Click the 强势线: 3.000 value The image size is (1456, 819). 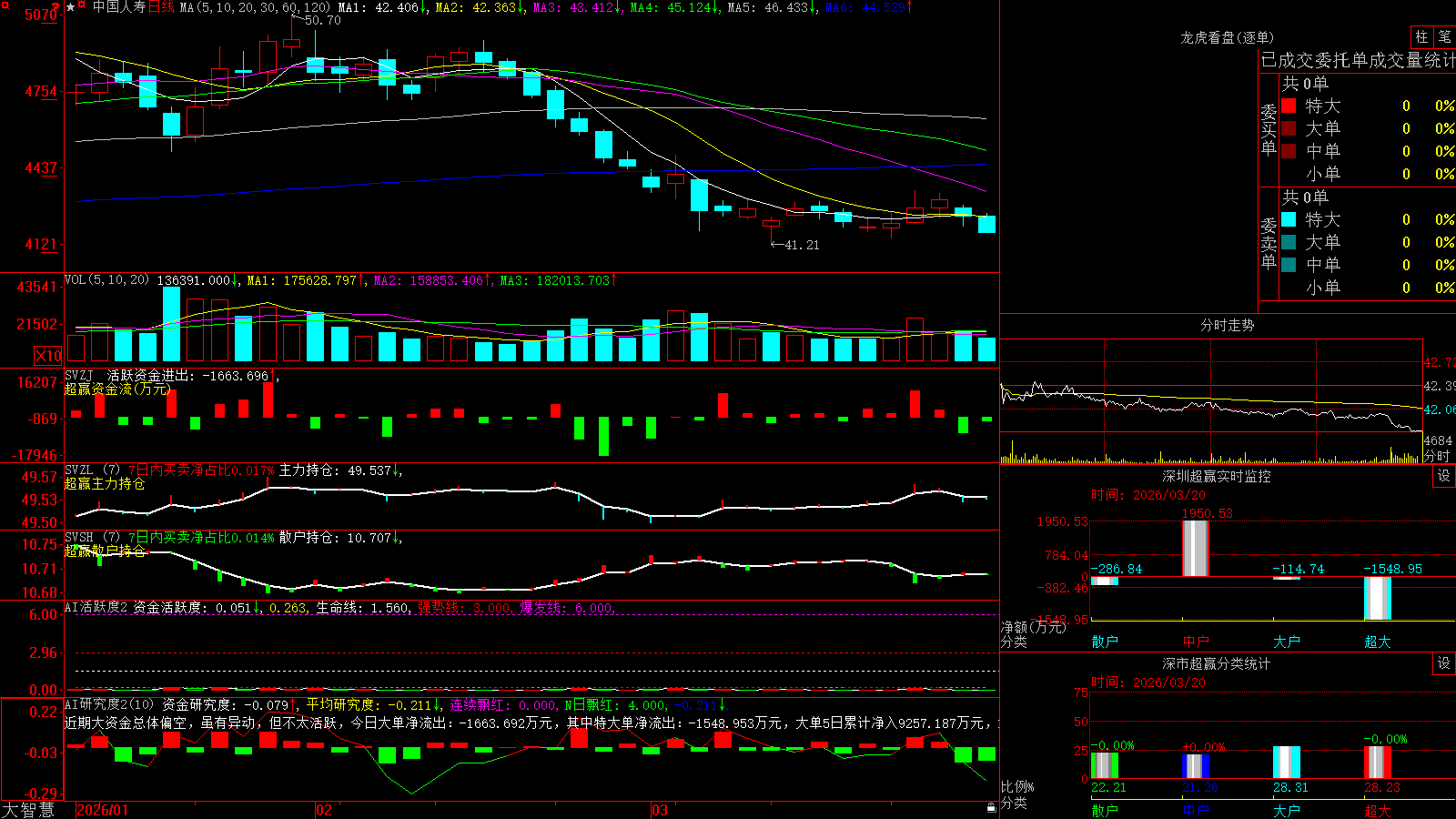click(464, 608)
